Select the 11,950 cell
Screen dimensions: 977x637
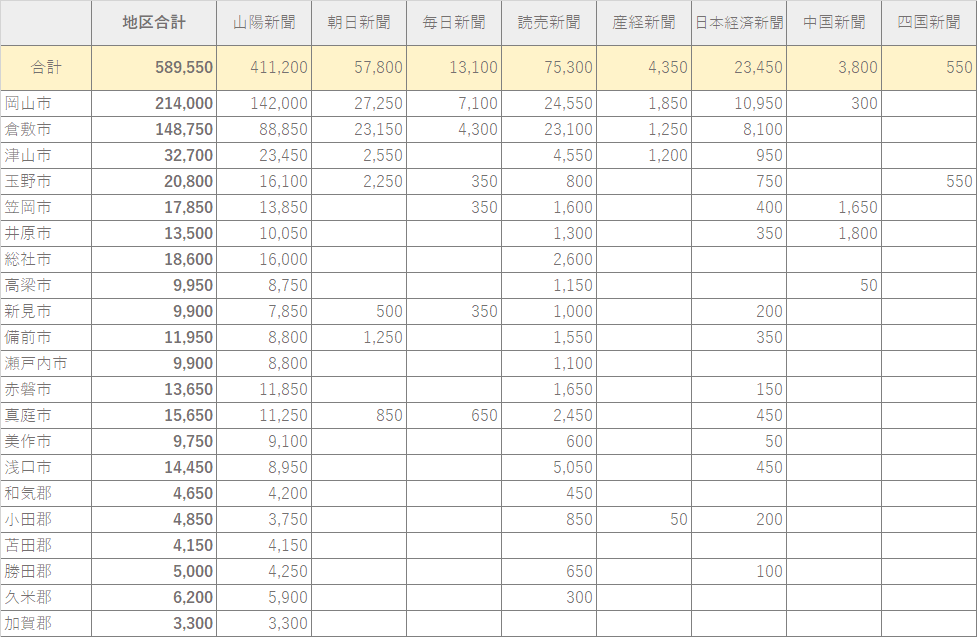click(154, 337)
